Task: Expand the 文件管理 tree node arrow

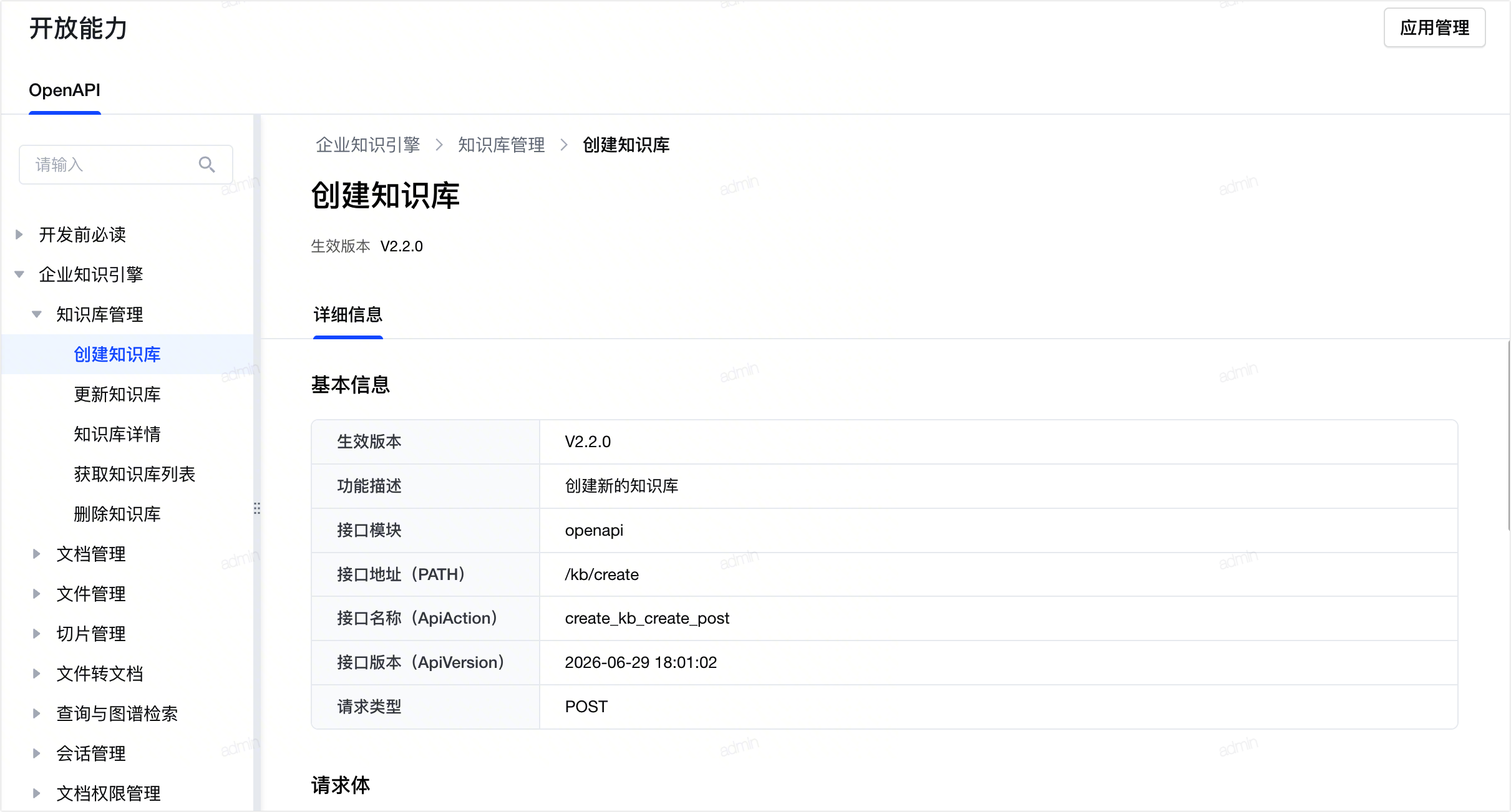Action: point(37,594)
